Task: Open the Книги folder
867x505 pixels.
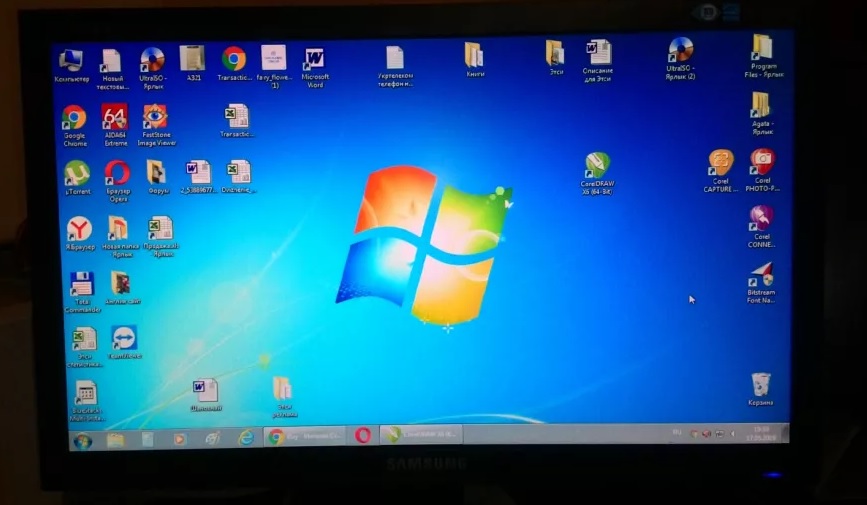Action: (x=474, y=60)
